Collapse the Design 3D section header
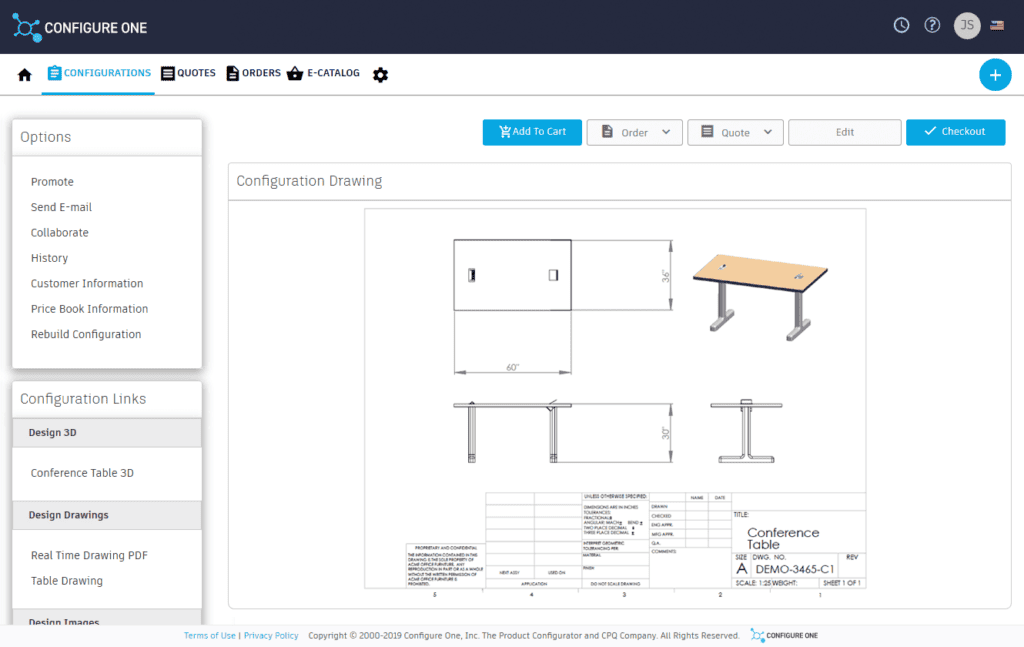The height and width of the screenshot is (647, 1024). [107, 433]
